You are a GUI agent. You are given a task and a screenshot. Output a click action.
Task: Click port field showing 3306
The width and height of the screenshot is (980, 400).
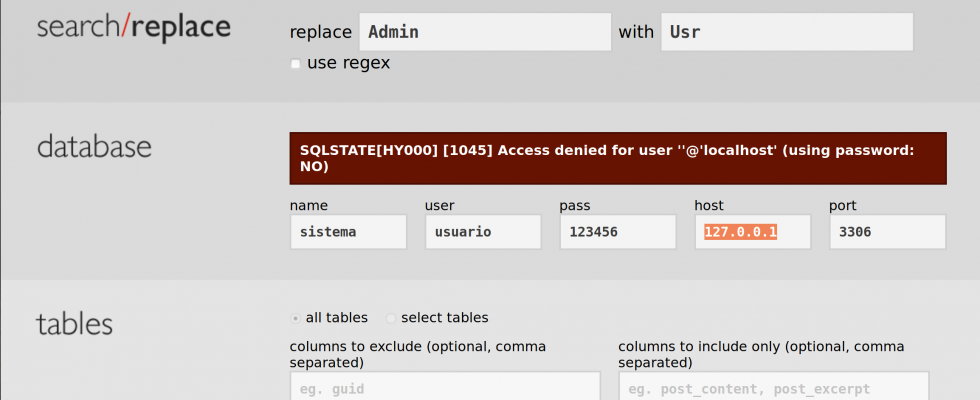tap(888, 232)
